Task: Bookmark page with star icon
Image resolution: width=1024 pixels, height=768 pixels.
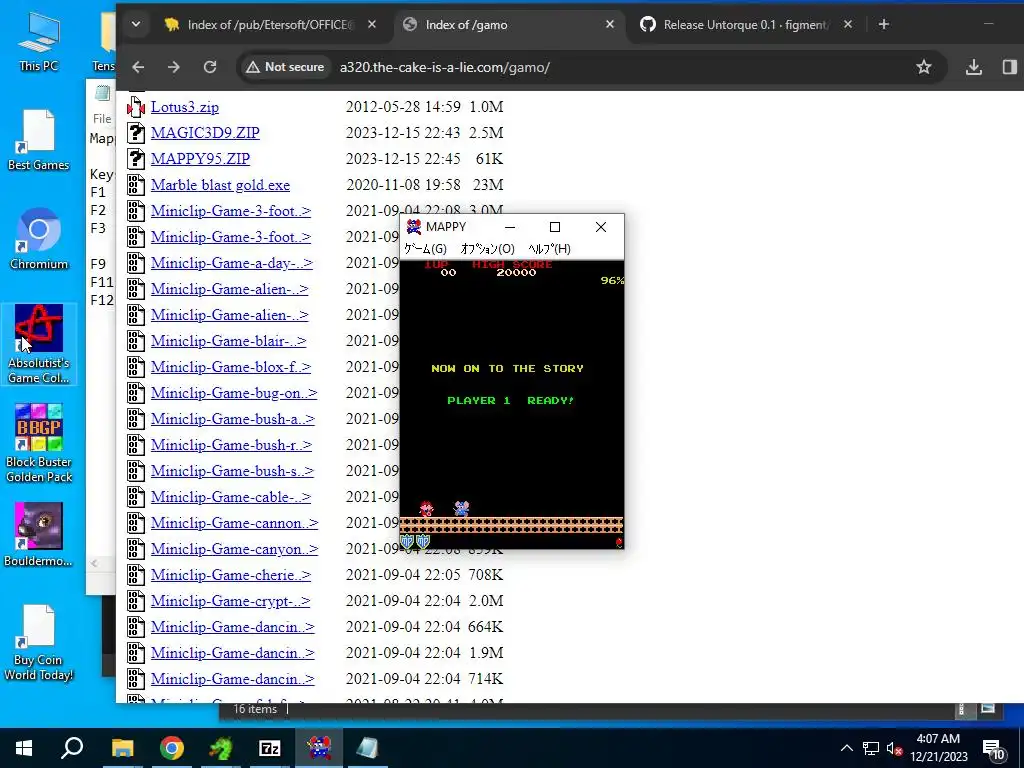Action: click(923, 67)
